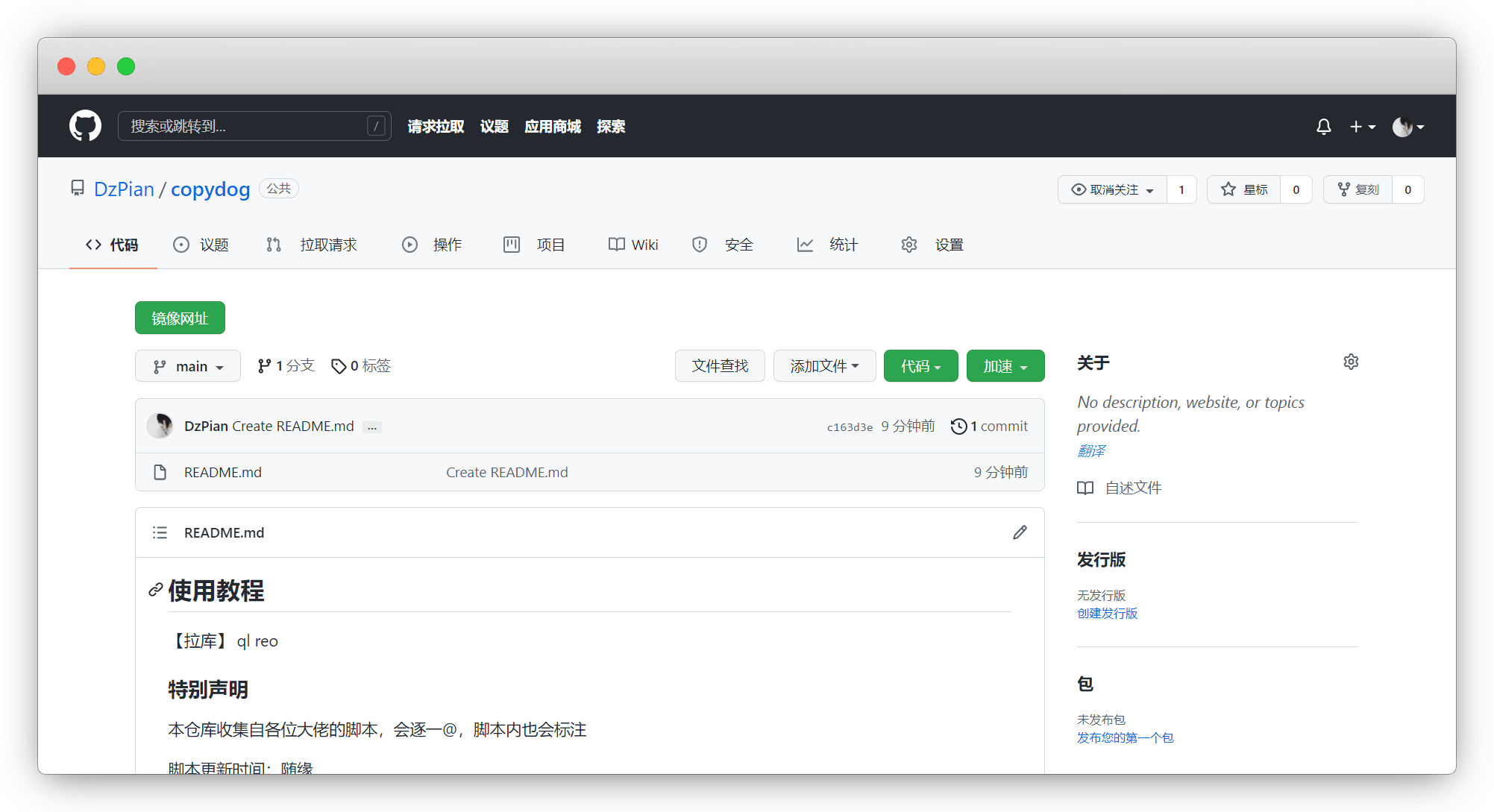Open the 应用商城 menu item
1494x812 pixels.
(552, 126)
